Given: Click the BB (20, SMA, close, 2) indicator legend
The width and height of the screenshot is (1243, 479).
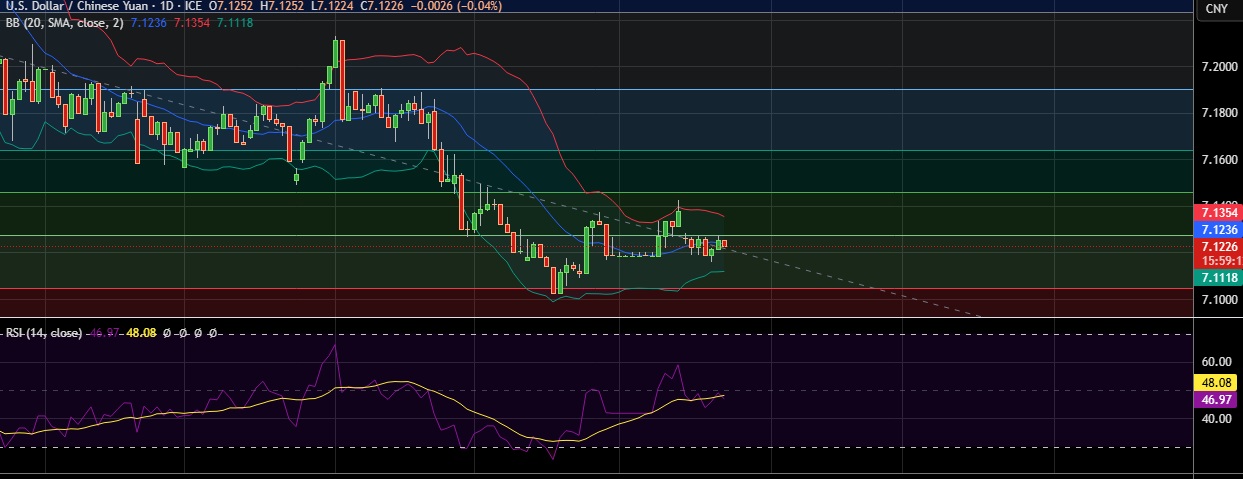Looking at the screenshot, I should tap(62, 22).
